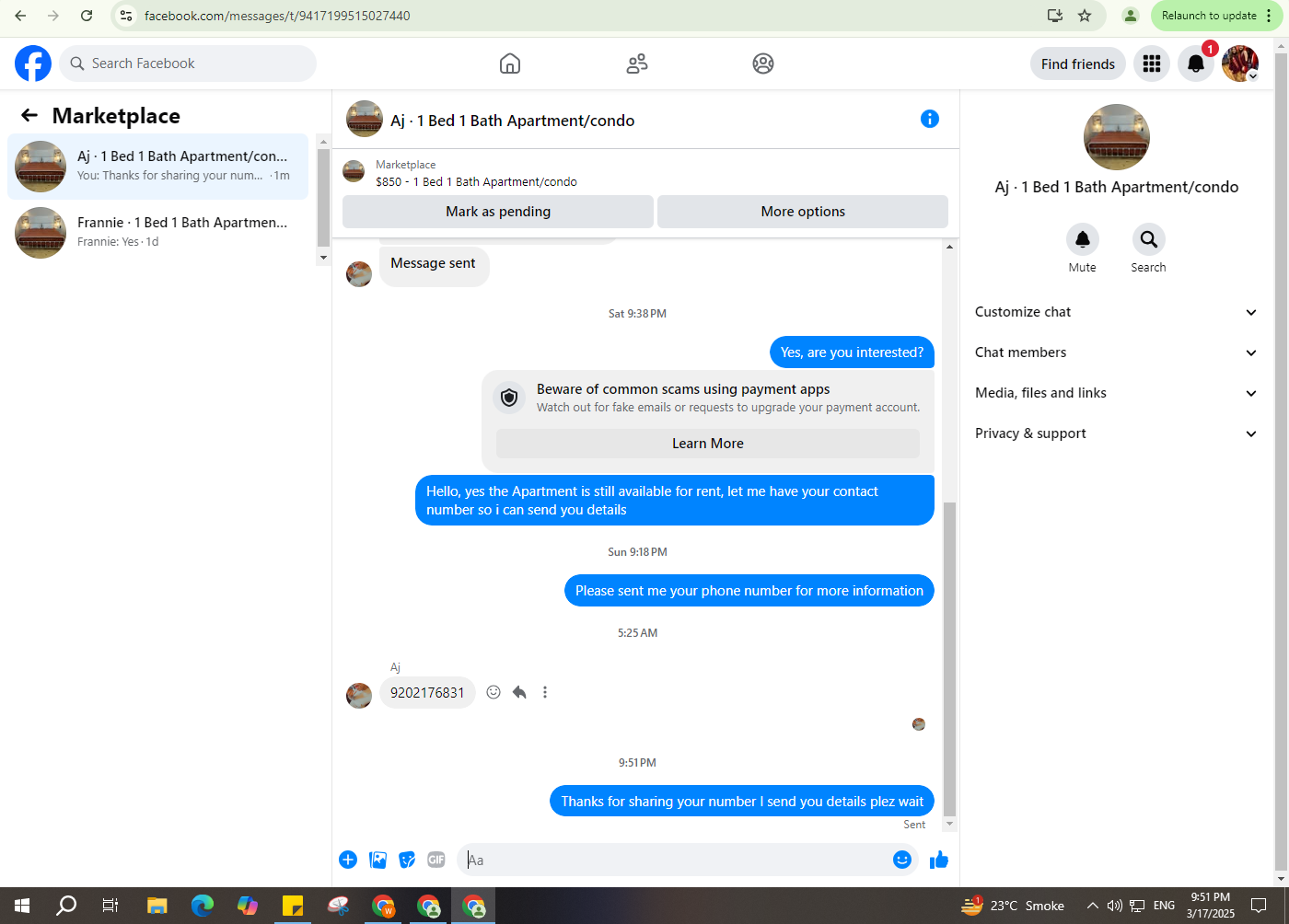Click the 'Yes, are you interested?' message
The image size is (1289, 924).
852,352
